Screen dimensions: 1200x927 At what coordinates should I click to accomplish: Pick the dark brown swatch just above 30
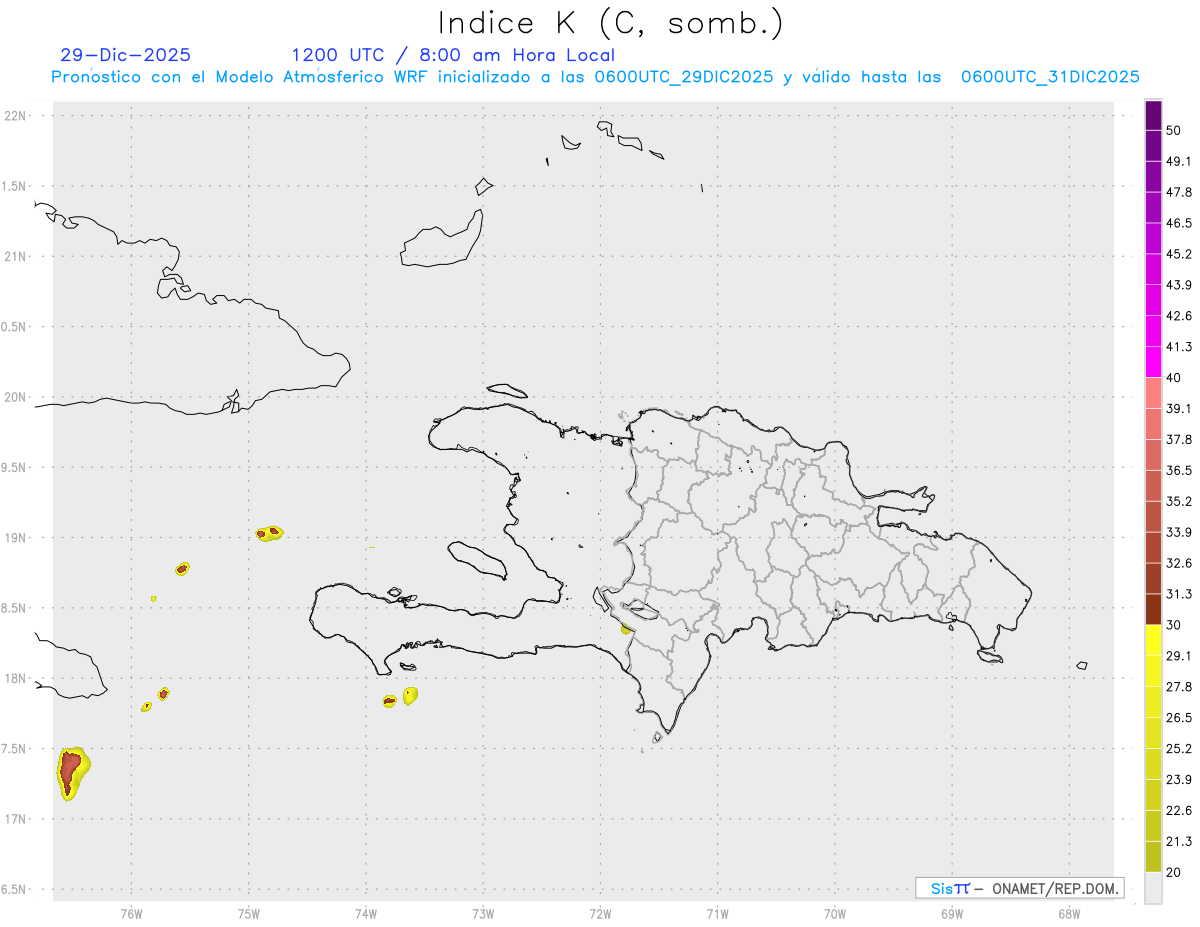1153,609
